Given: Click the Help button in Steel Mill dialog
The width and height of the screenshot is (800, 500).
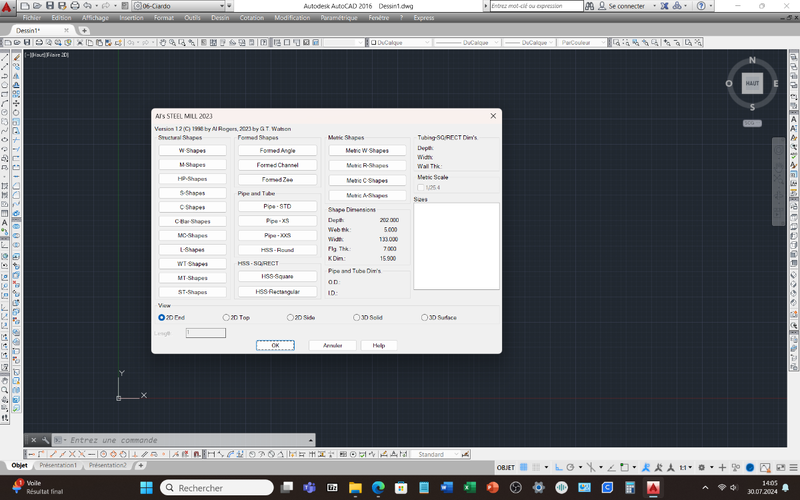Looking at the screenshot, I should coord(379,345).
